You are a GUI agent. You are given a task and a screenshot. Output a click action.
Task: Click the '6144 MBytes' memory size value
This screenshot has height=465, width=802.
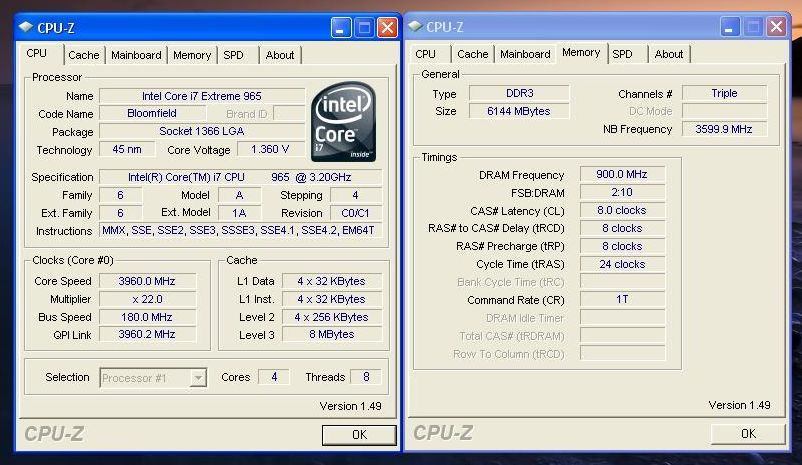[x=519, y=111]
